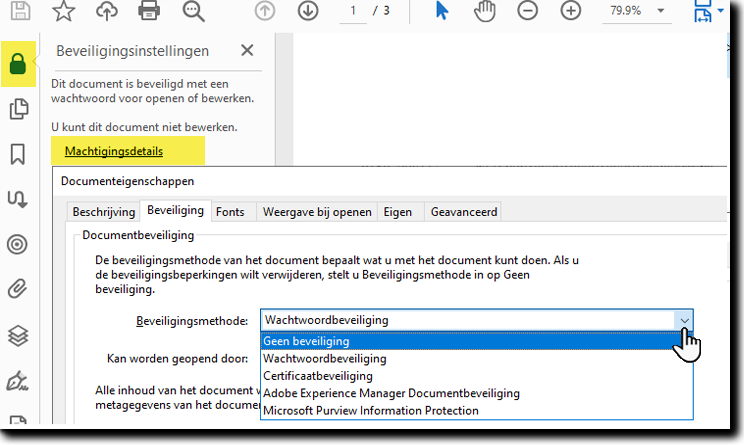Click the fit page width icon

(x=703, y=11)
